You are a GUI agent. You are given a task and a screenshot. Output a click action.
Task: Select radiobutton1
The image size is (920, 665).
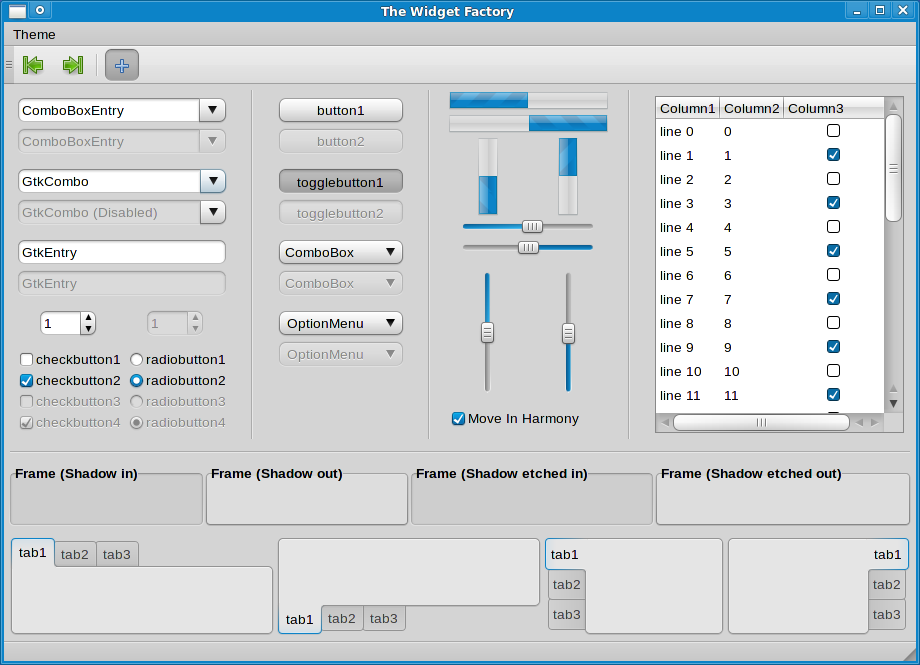point(136,359)
